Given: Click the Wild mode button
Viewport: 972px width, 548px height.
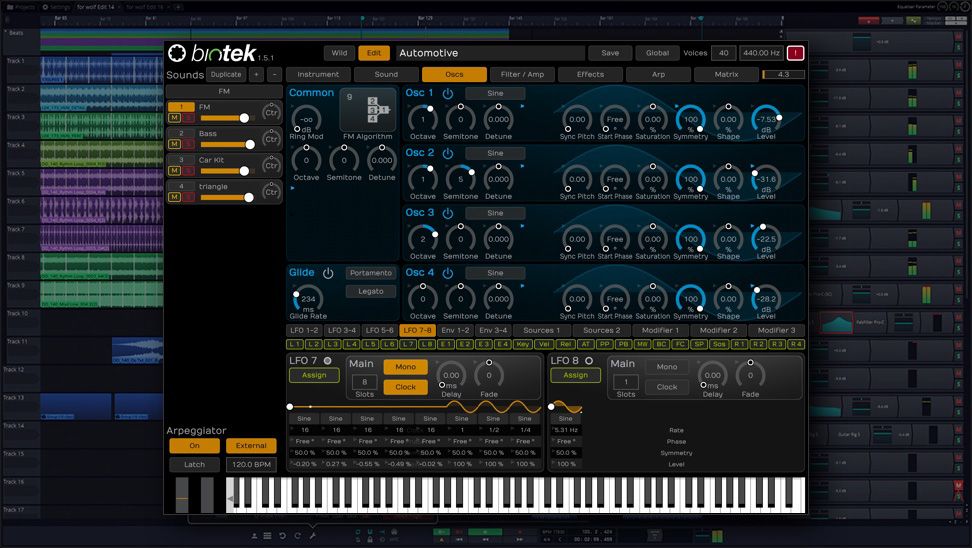Looking at the screenshot, I should pos(339,53).
